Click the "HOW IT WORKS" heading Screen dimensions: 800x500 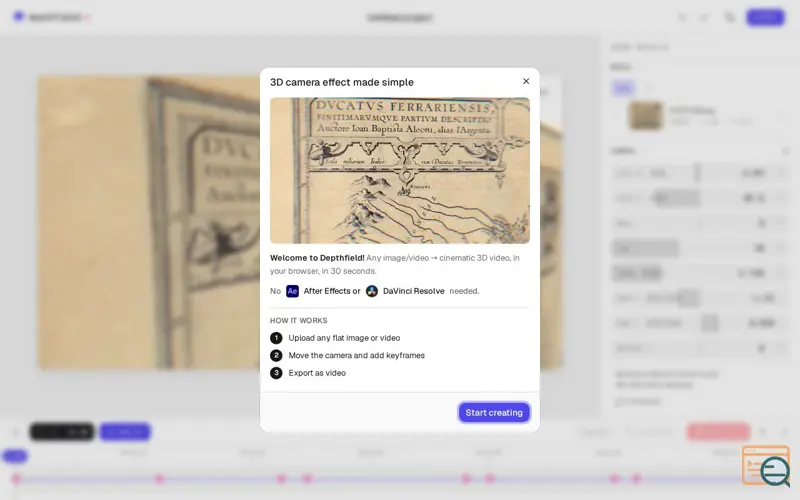point(298,320)
